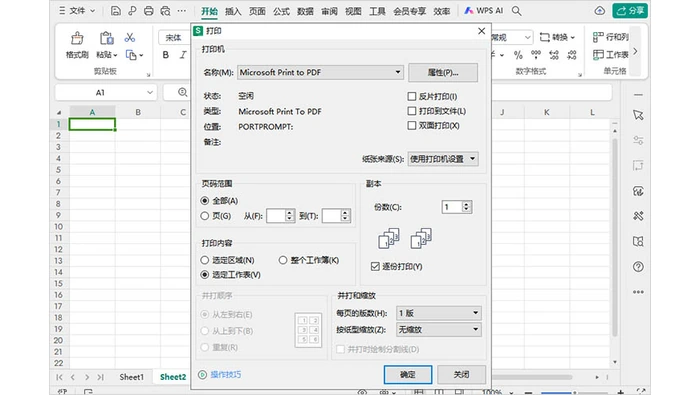700x395 pixels.
Task: Open WPS AI
Action: click(483, 11)
